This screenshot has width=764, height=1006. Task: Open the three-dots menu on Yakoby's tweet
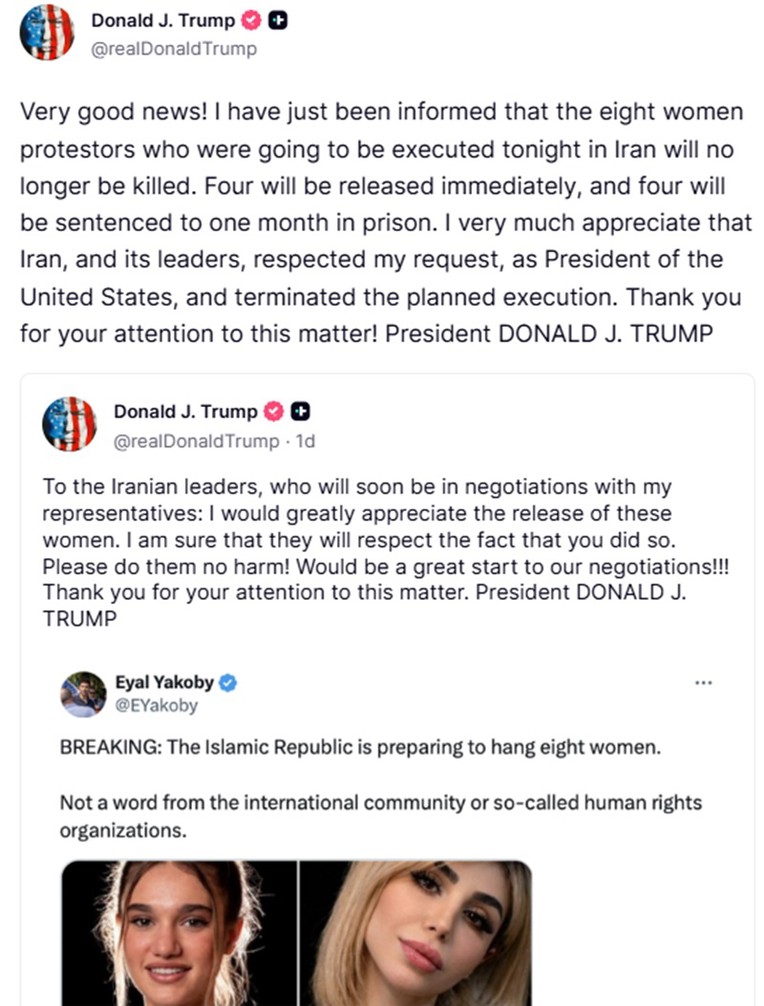pyautogui.click(x=703, y=684)
